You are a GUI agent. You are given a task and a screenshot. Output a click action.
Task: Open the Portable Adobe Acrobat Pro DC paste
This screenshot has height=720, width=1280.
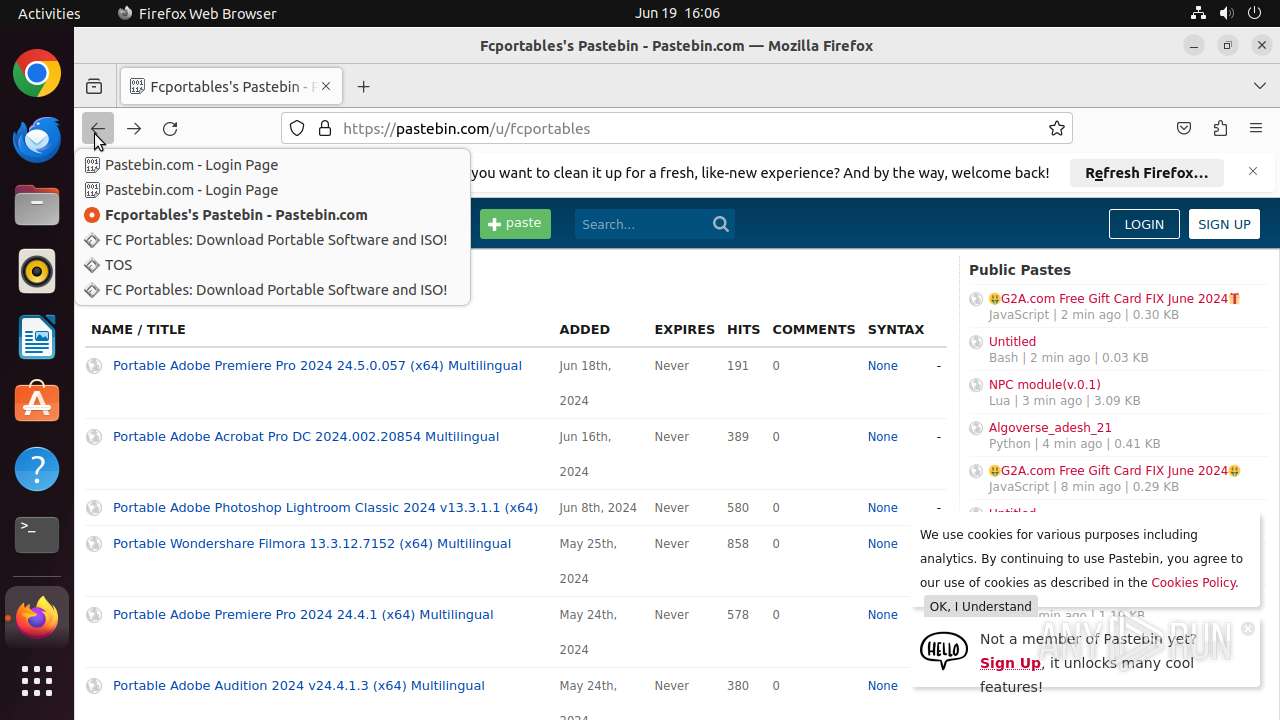tap(306, 437)
